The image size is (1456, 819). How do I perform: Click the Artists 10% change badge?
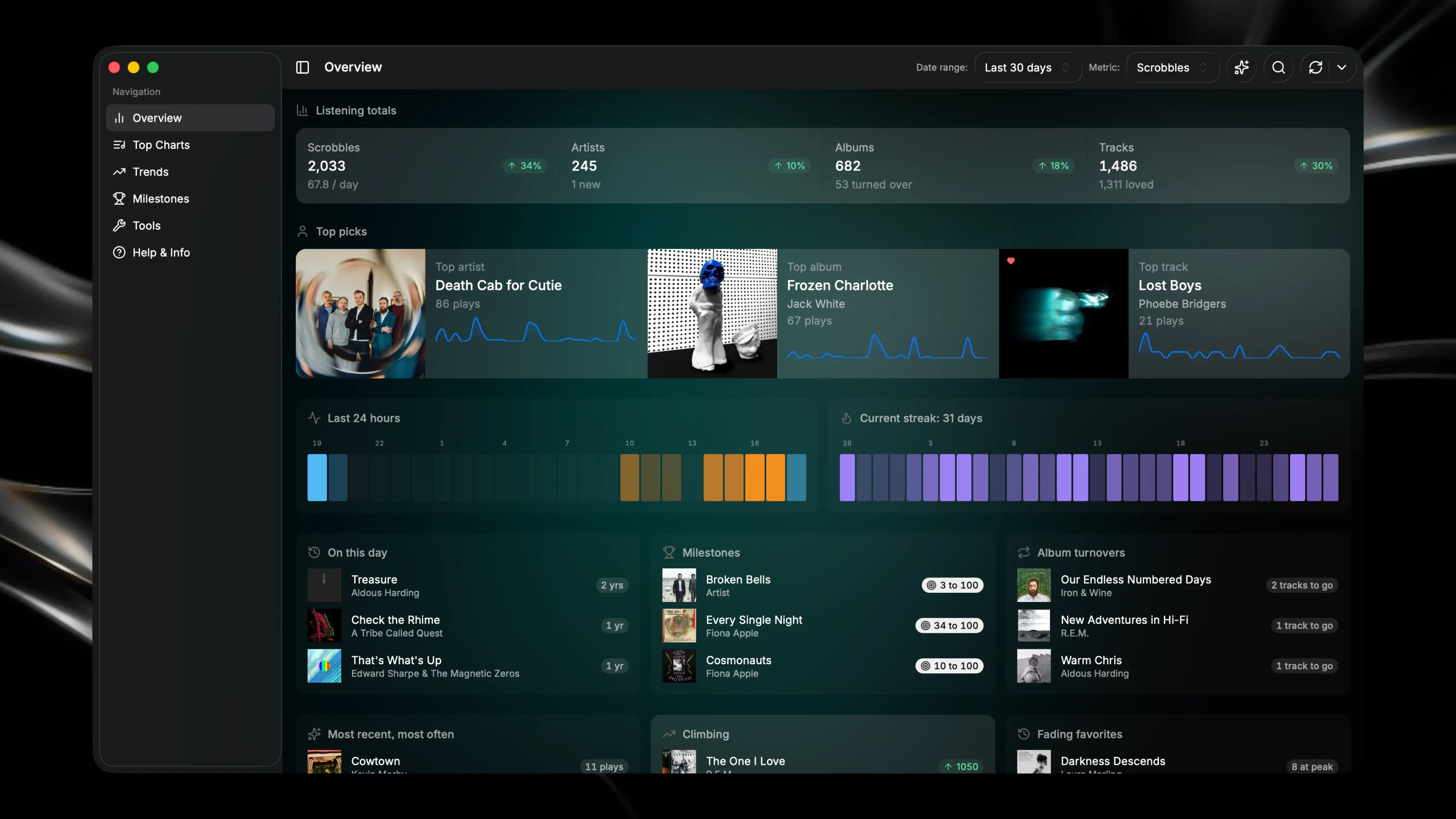click(x=789, y=166)
